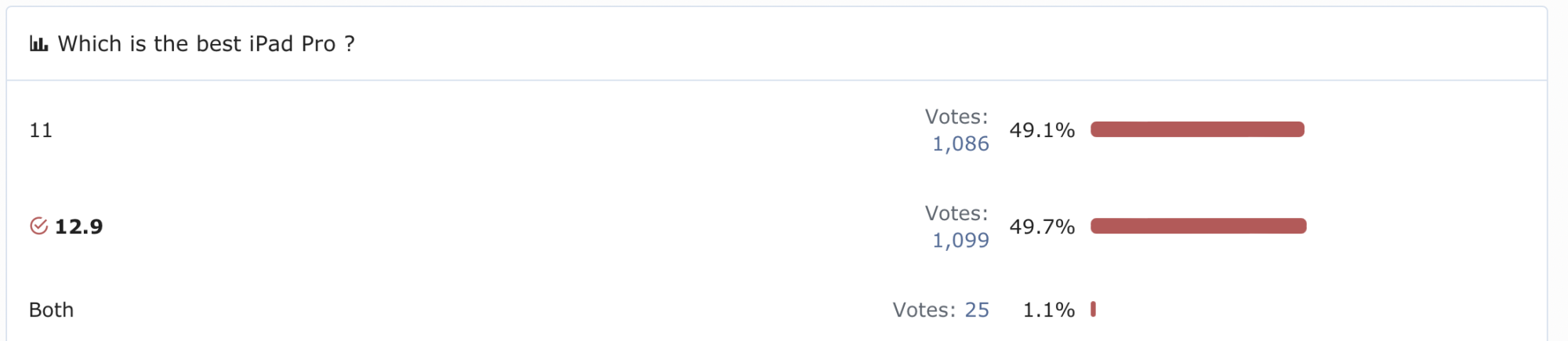Click 'Votes:' label above 1,086
The height and width of the screenshot is (341, 1568).
(x=956, y=117)
